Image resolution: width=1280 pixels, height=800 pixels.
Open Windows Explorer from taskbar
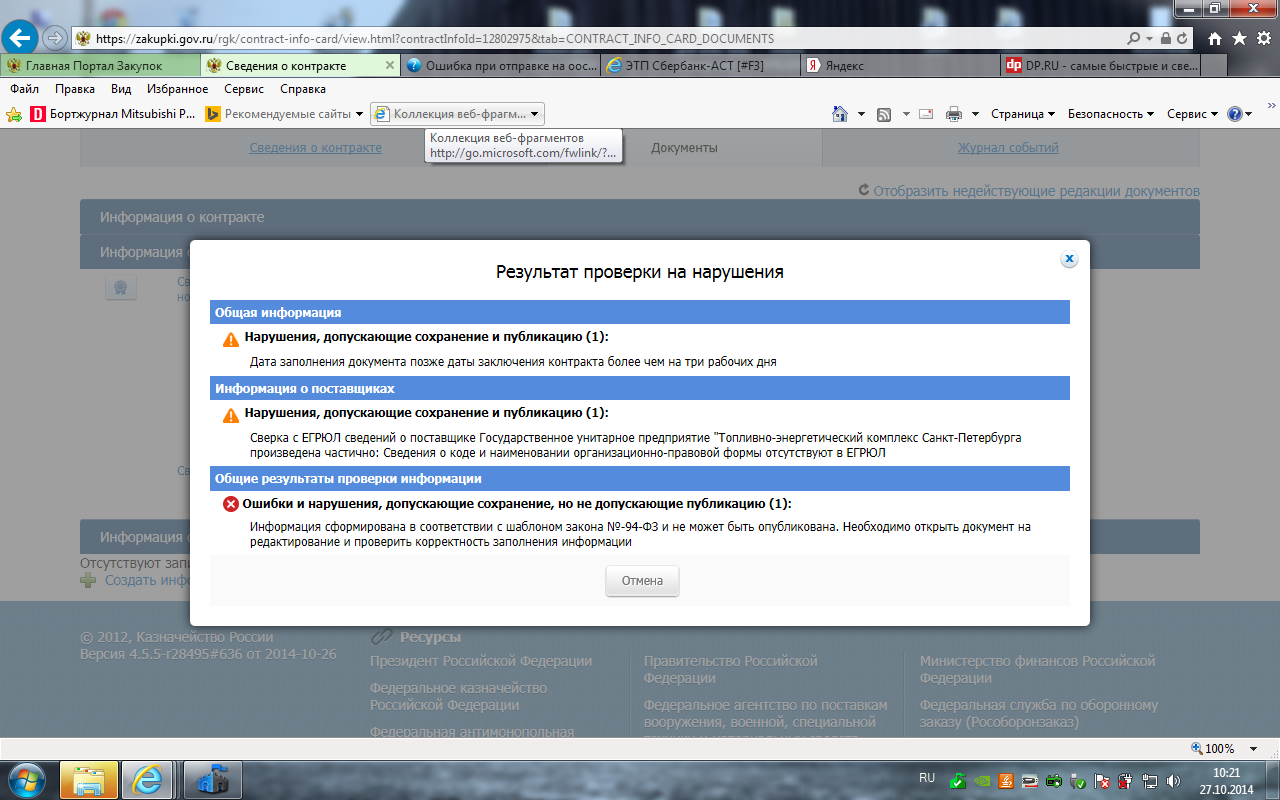point(89,780)
